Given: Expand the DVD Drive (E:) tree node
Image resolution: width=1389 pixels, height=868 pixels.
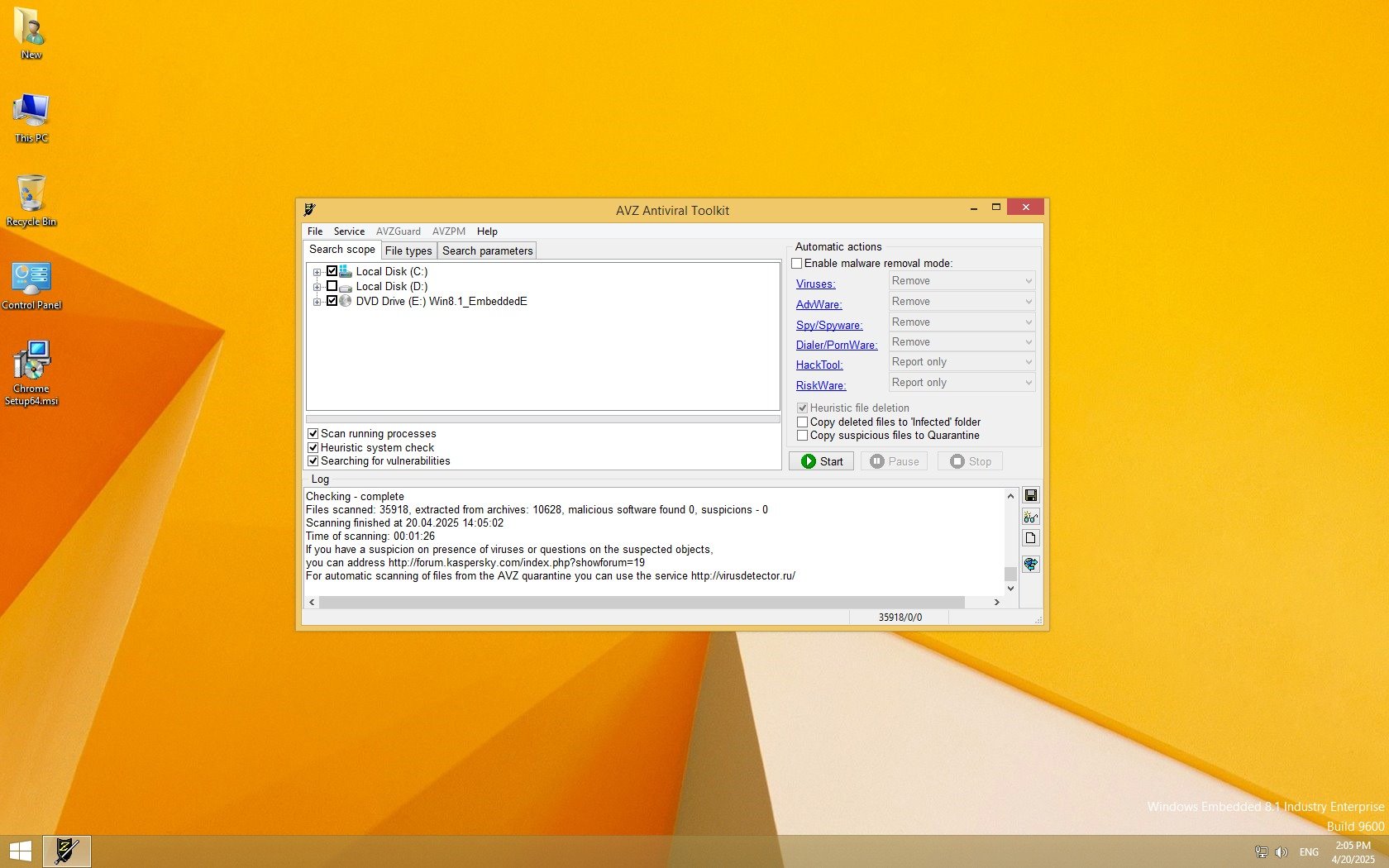Looking at the screenshot, I should point(317,302).
